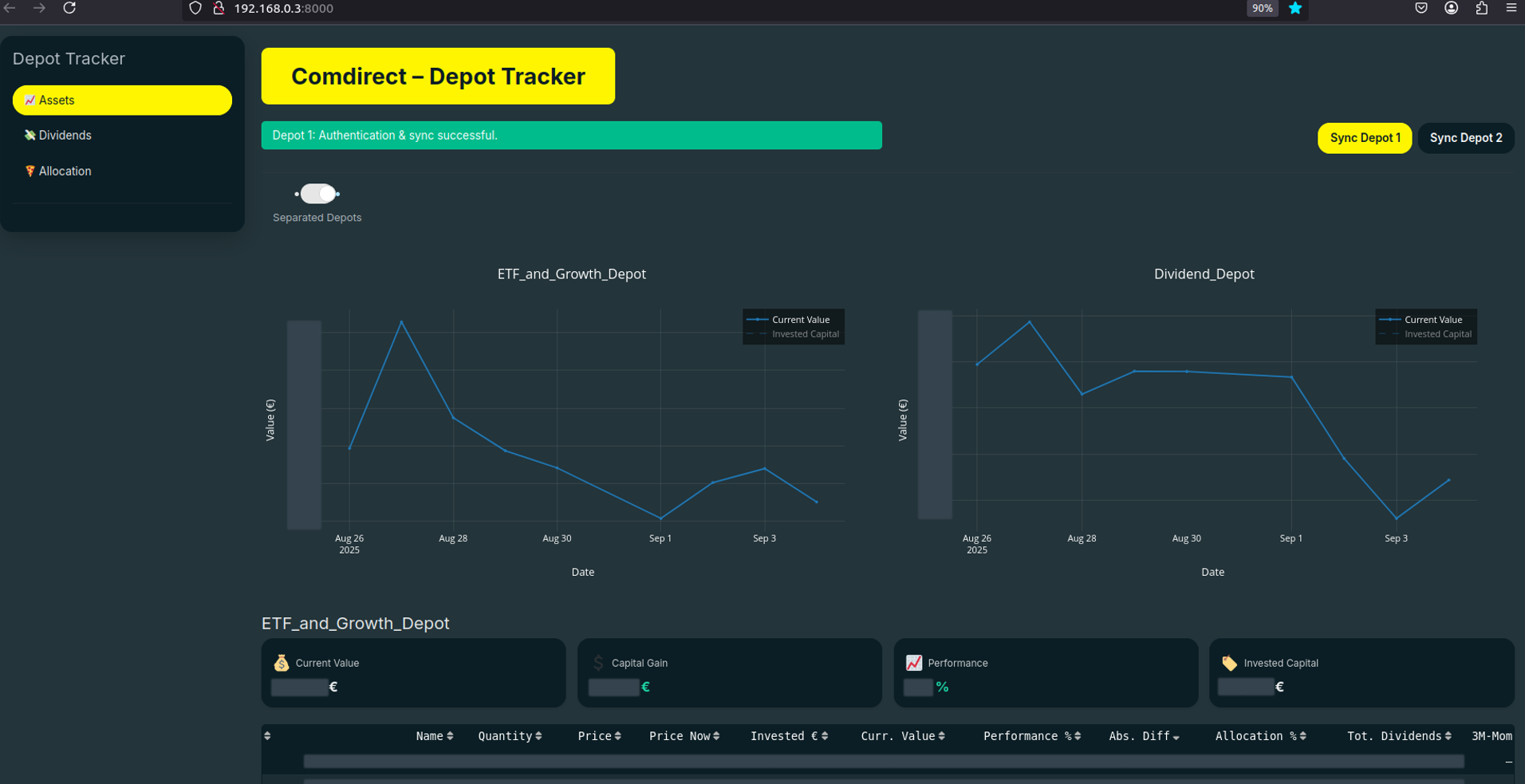
Task: Click the insecure connection padlock icon
Action: (x=218, y=8)
